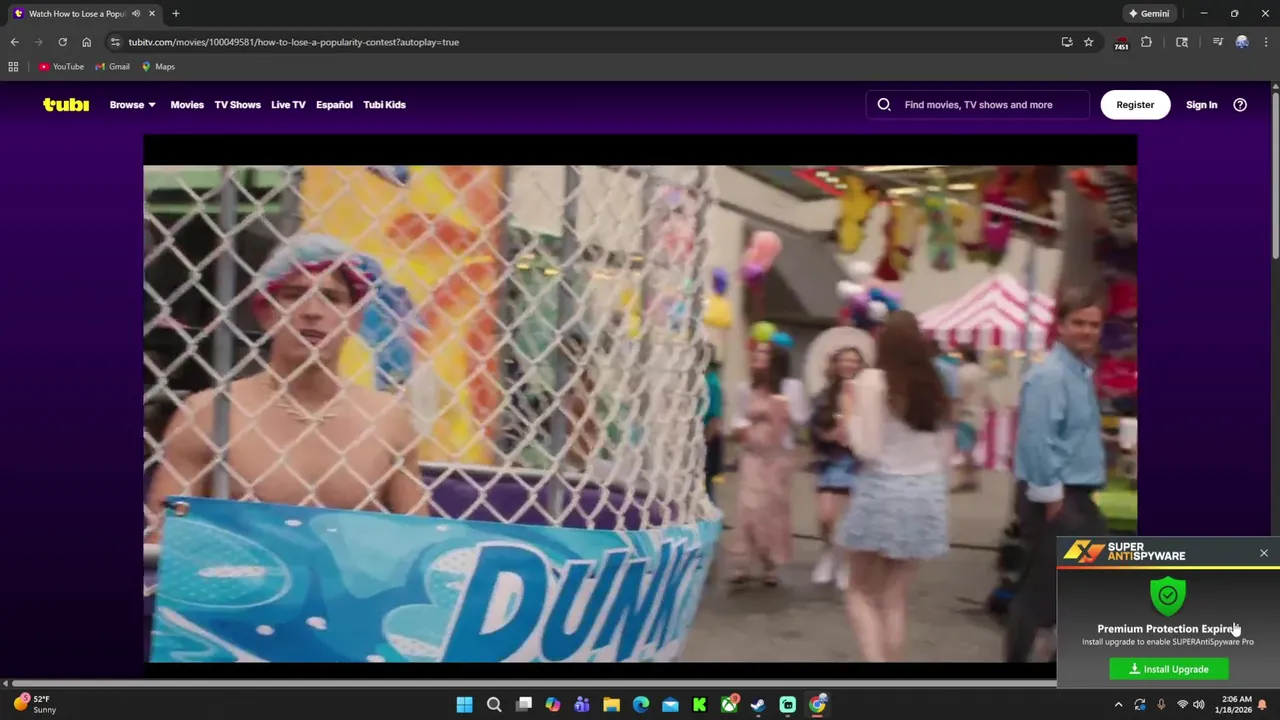The width and height of the screenshot is (1280, 720).
Task: Close the Tubi browser tab
Action: coord(152,14)
